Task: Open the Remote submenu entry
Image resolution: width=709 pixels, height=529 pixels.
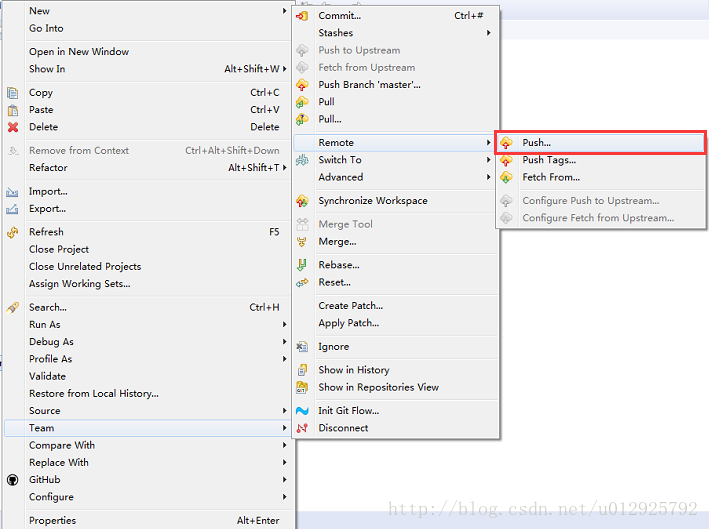Action: (x=394, y=143)
